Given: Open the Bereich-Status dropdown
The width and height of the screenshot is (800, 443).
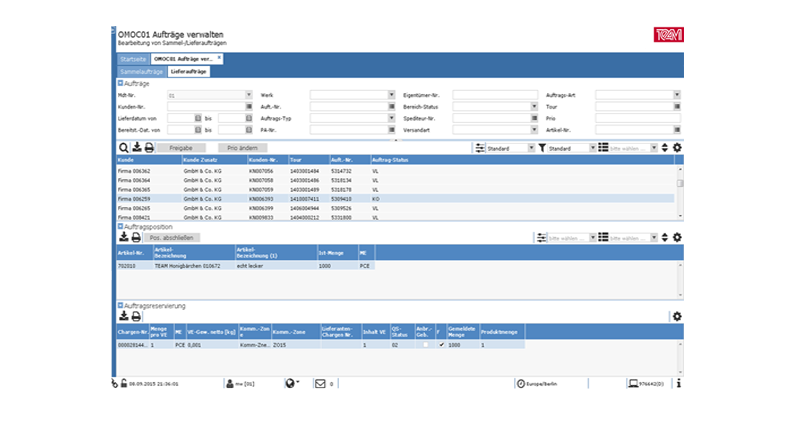Looking at the screenshot, I should click(534, 107).
